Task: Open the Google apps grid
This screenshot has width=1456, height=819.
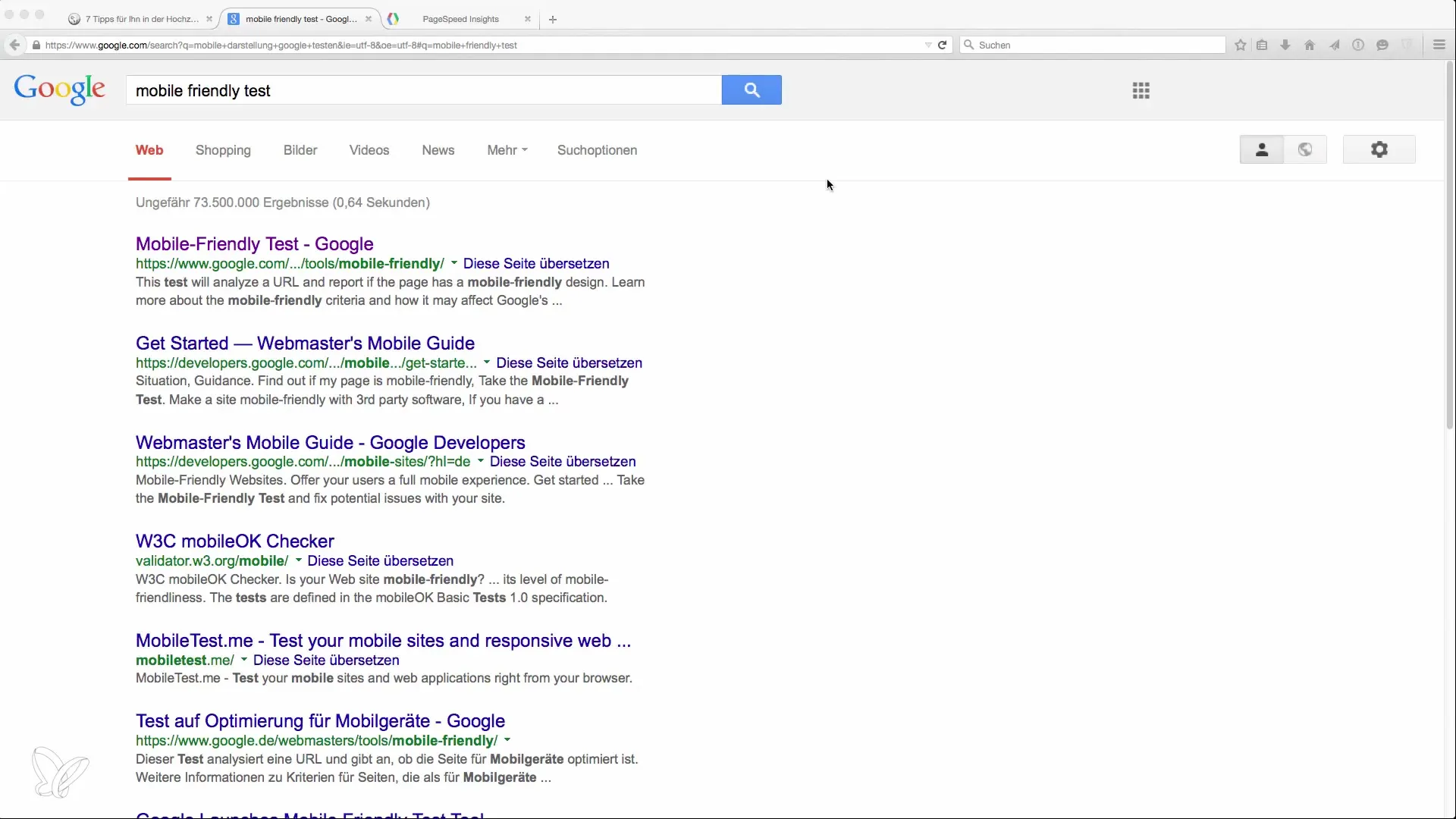Action: coord(1141,91)
